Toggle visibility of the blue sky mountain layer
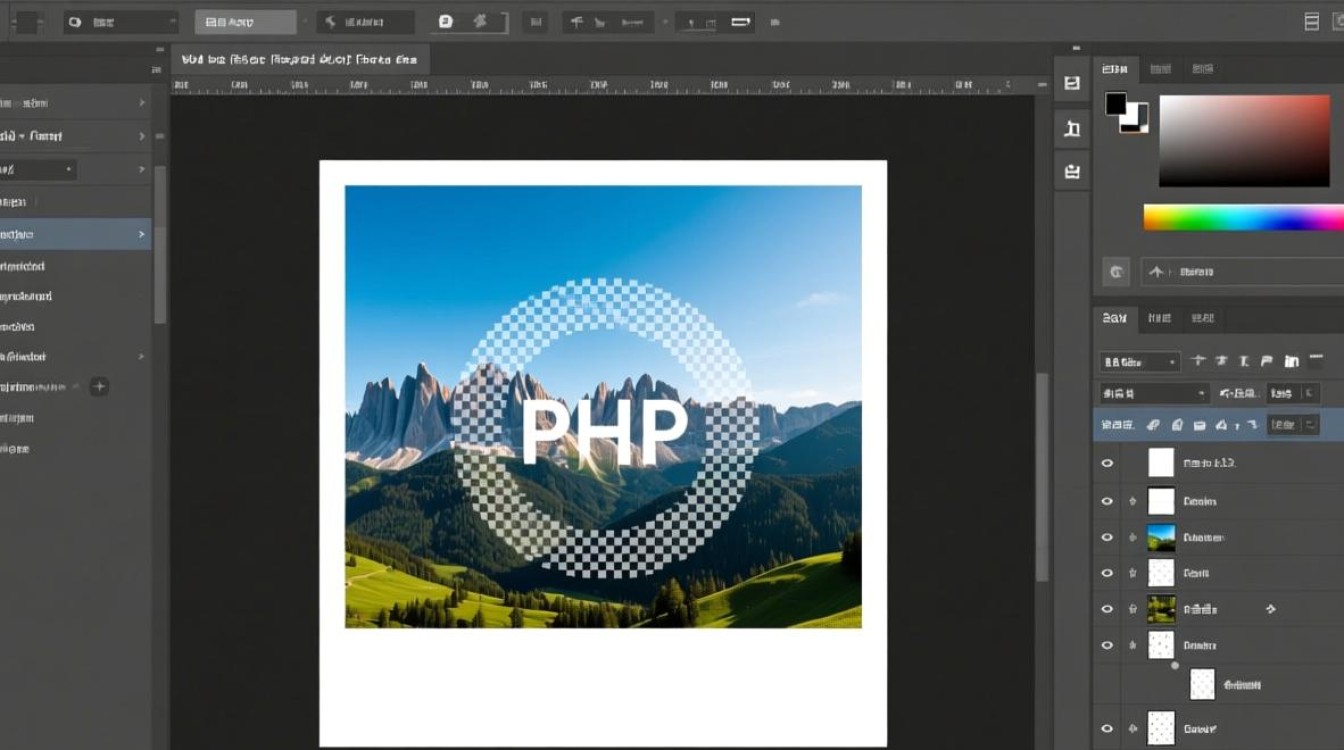 click(1107, 537)
